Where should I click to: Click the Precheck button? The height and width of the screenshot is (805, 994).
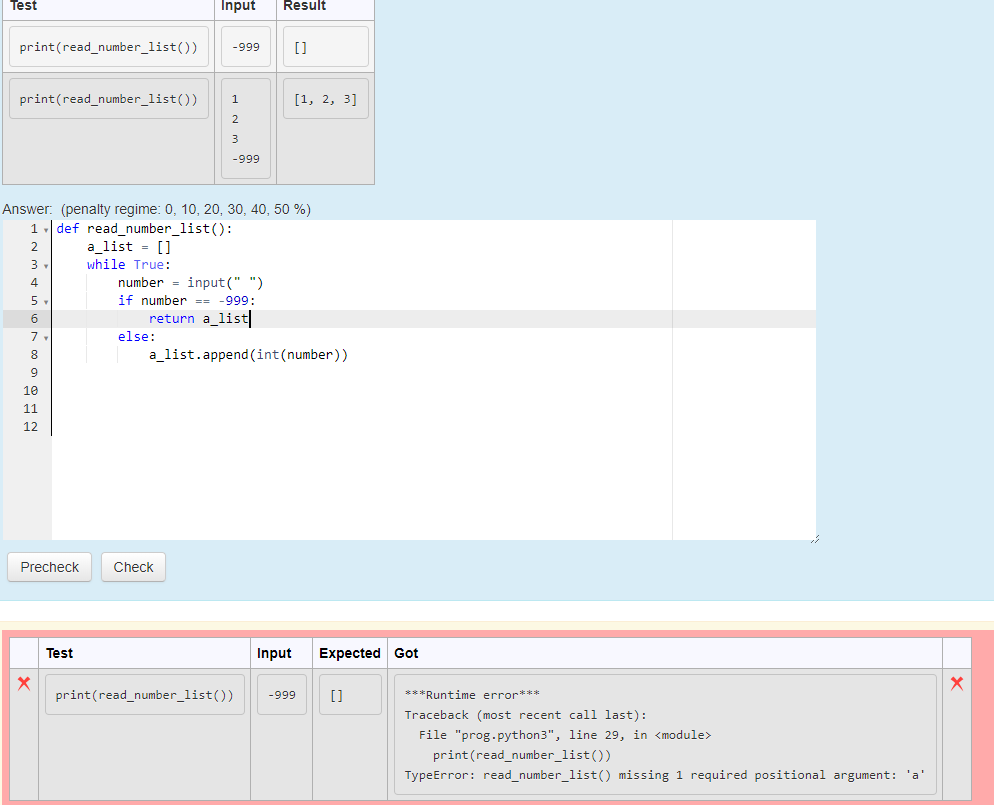49,567
